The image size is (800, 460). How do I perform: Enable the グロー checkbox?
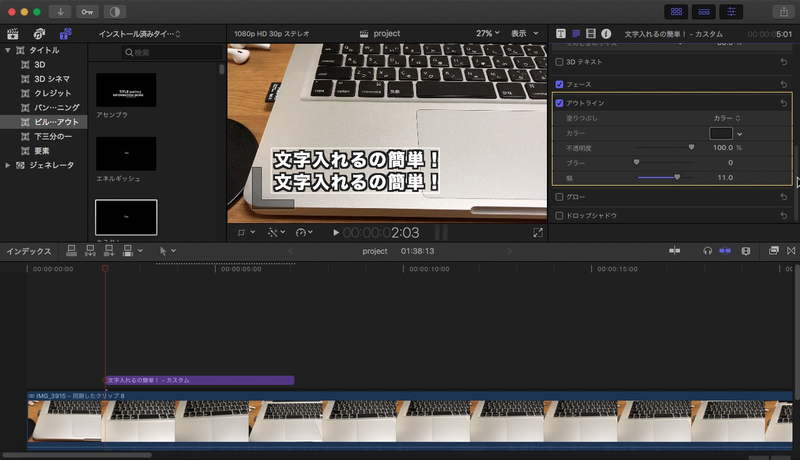[x=559, y=197]
